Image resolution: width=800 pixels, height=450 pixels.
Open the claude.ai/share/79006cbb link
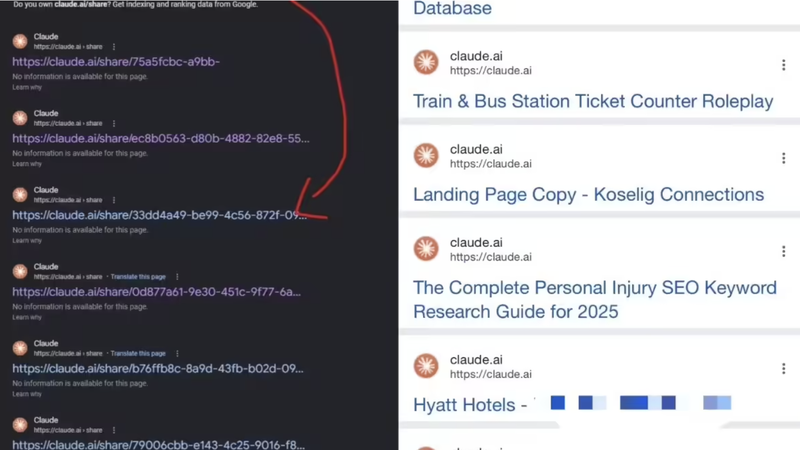(159, 444)
